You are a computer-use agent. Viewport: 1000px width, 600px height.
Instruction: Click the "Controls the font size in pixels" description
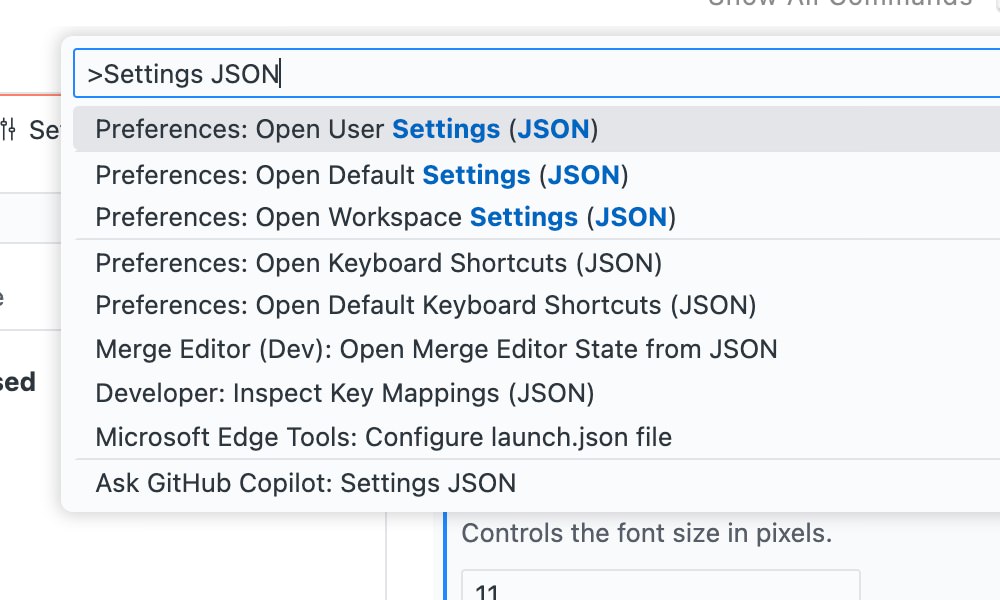point(645,533)
